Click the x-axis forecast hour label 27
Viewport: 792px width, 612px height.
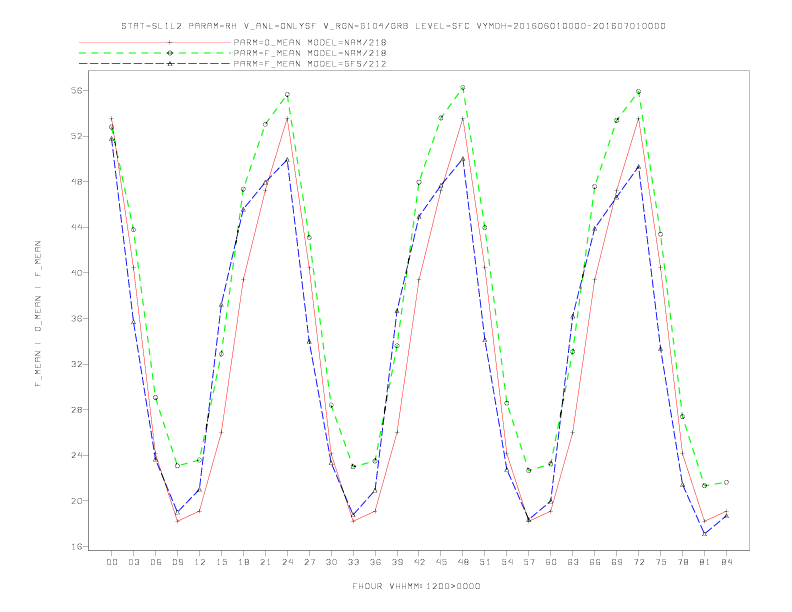pos(309,562)
